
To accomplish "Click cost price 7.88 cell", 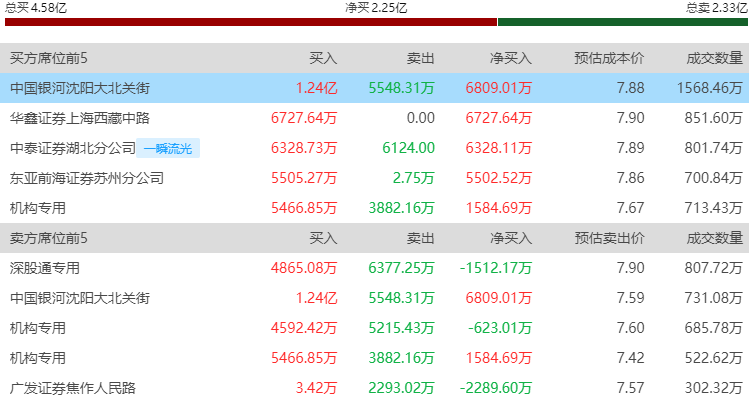I will pyautogui.click(x=630, y=88).
